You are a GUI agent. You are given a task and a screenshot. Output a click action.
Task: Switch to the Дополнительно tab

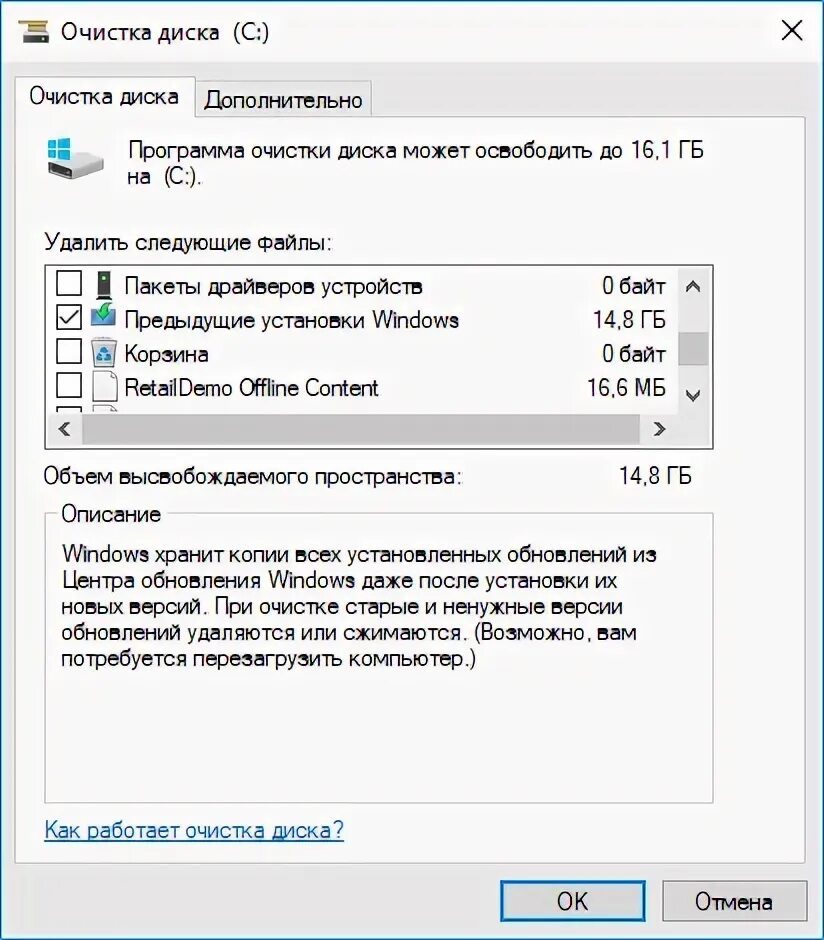(x=283, y=100)
